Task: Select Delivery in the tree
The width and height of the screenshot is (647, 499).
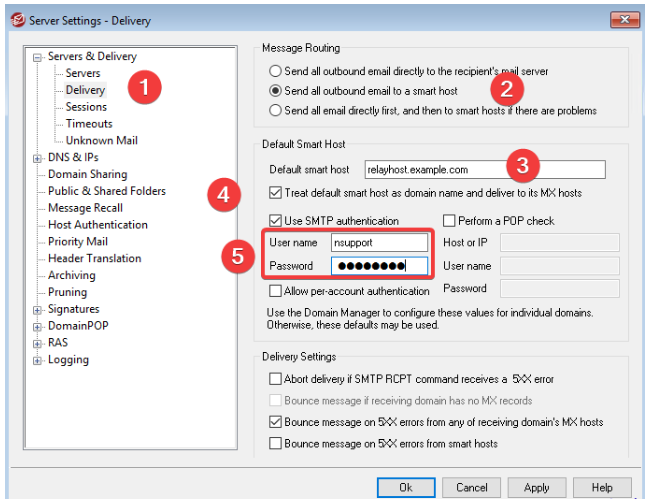Action: [x=85, y=90]
